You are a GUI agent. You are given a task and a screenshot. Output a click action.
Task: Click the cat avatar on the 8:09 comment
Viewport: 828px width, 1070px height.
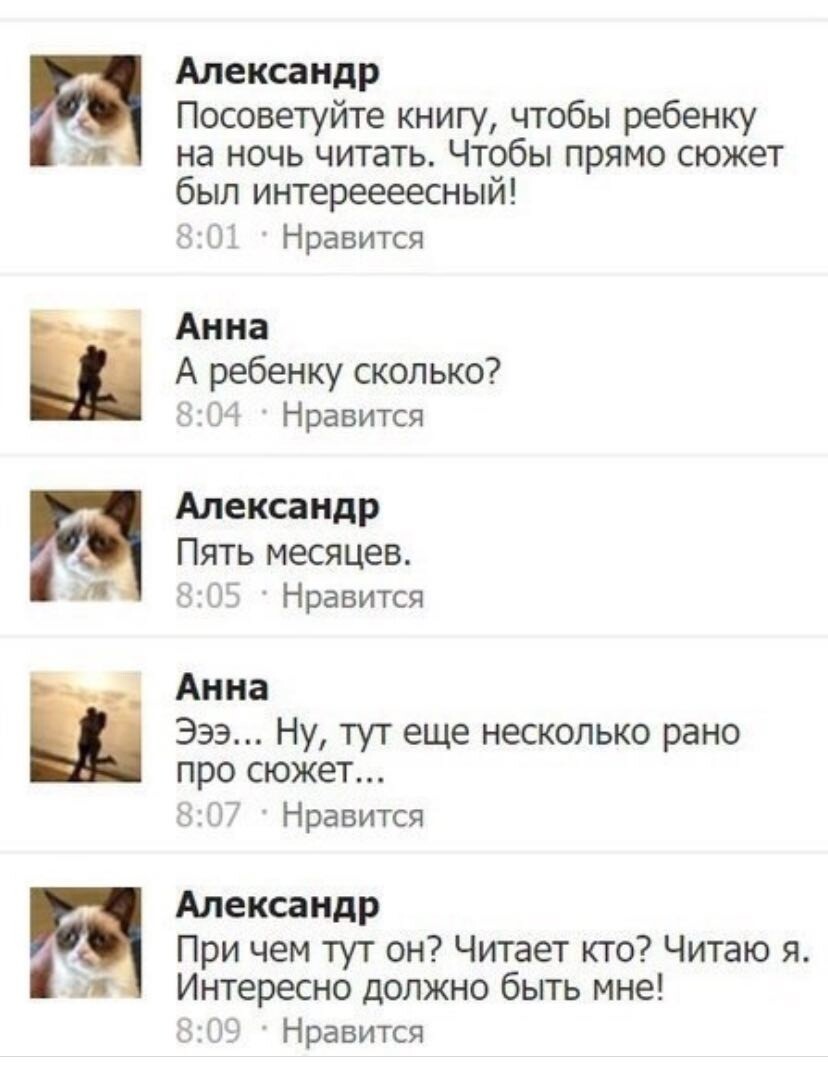point(85,942)
